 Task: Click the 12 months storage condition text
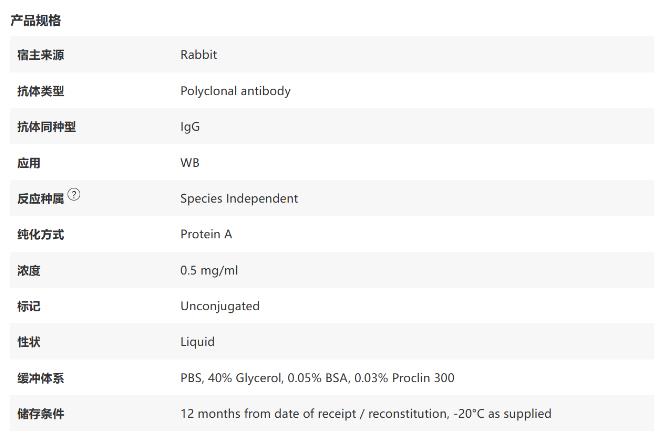tap(366, 414)
